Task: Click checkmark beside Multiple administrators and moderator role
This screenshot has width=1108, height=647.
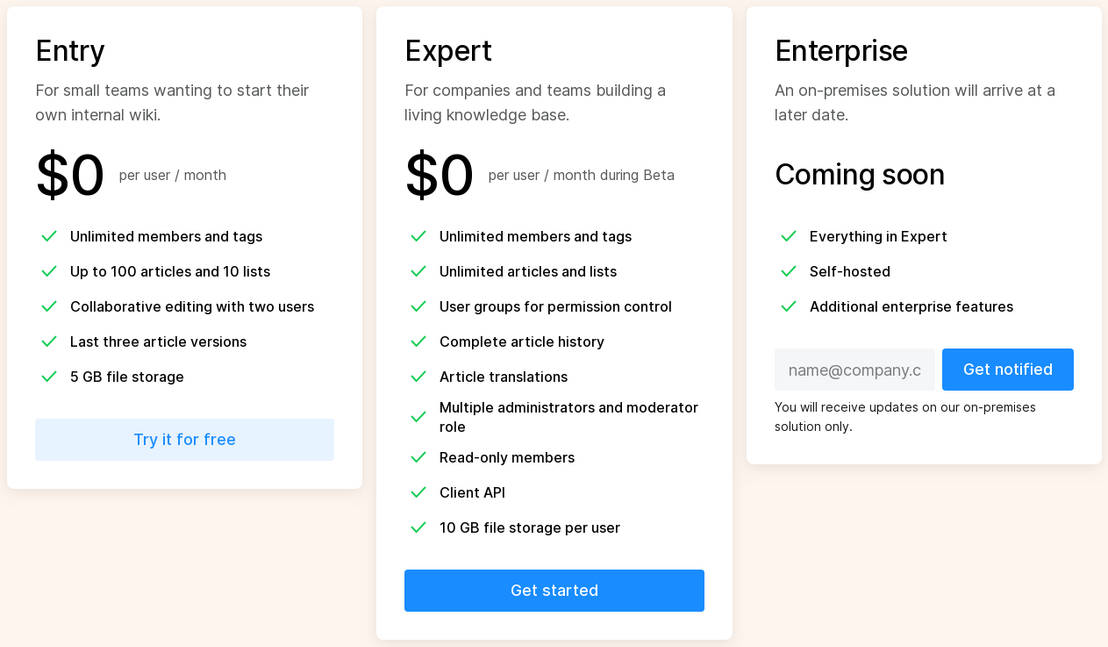Action: click(418, 417)
